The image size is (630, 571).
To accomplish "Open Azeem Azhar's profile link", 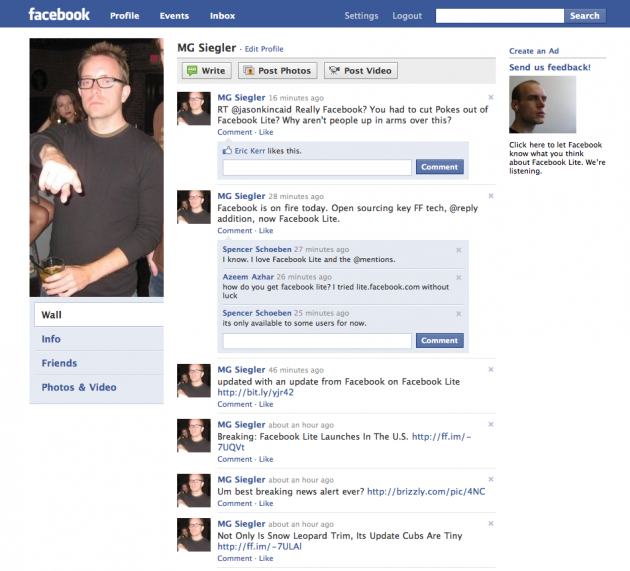I will 248,277.
